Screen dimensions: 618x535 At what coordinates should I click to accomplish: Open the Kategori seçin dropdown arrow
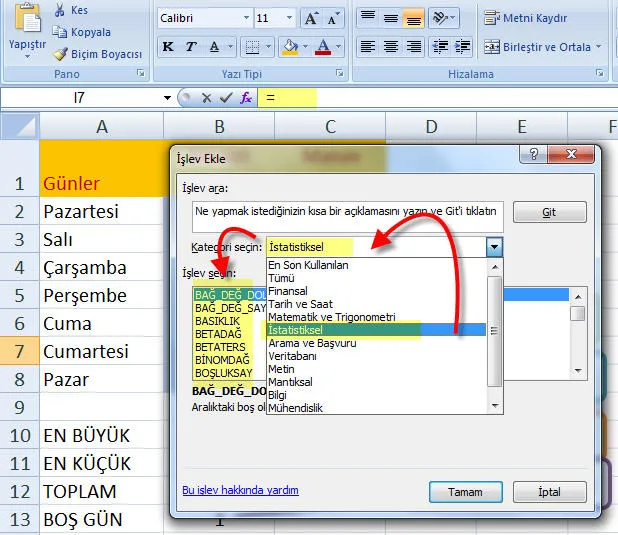[493, 246]
